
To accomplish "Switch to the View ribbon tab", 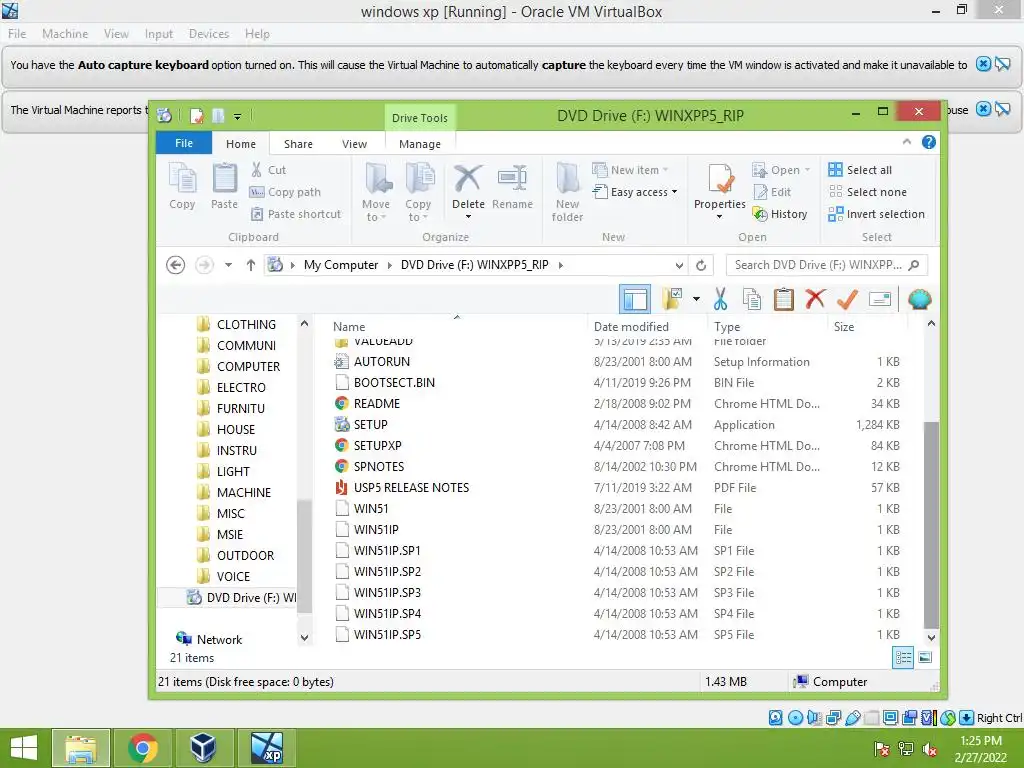I will [x=354, y=144].
